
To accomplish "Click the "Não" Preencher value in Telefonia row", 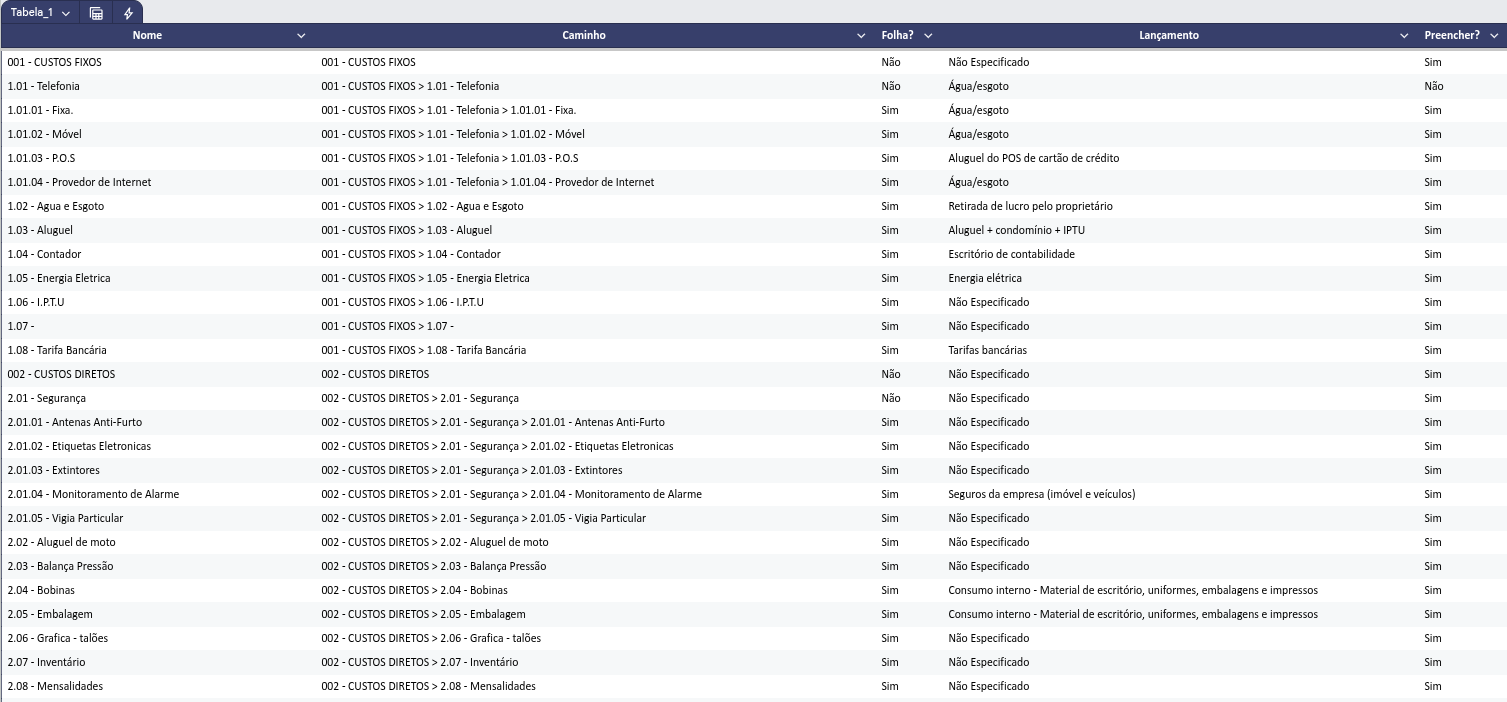I will pos(1433,86).
